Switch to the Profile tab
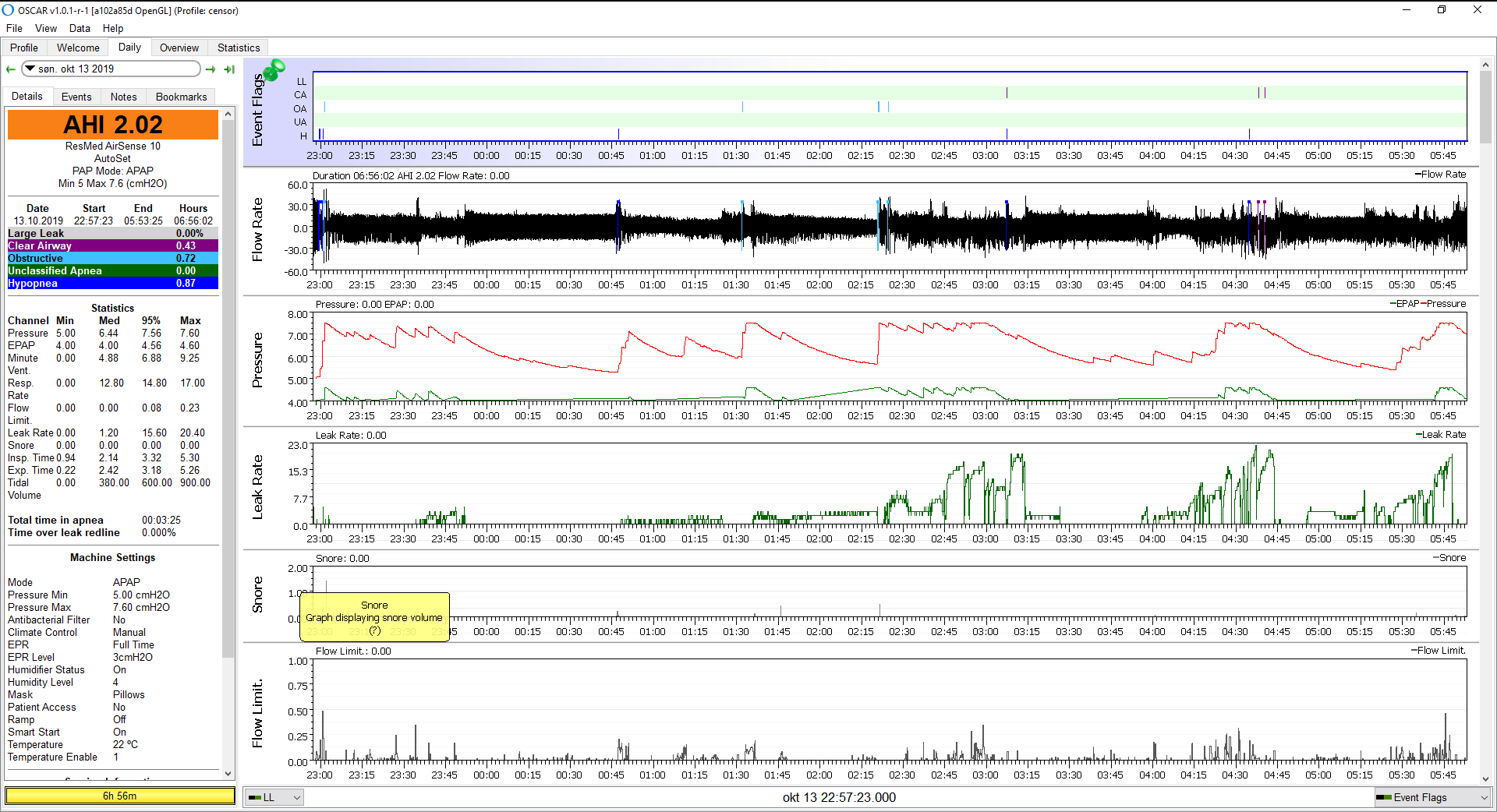Viewport: 1497px width, 812px height. click(24, 48)
